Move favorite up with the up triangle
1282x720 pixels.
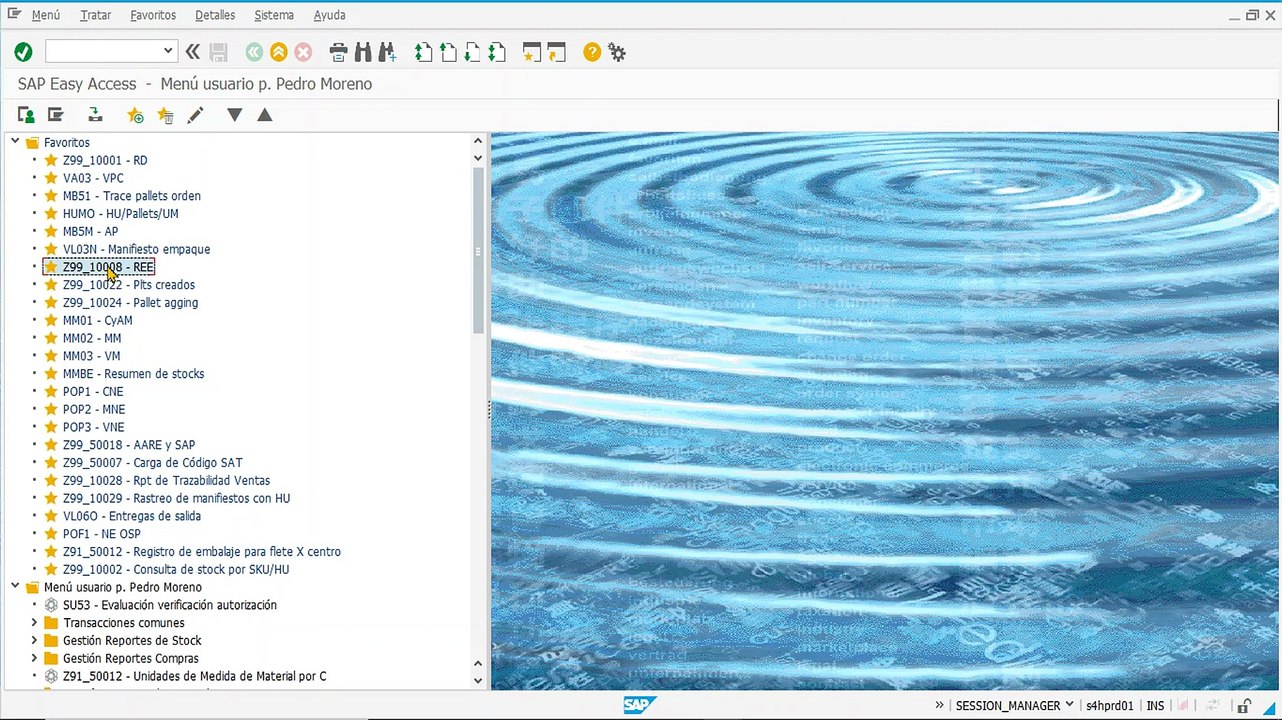(264, 115)
